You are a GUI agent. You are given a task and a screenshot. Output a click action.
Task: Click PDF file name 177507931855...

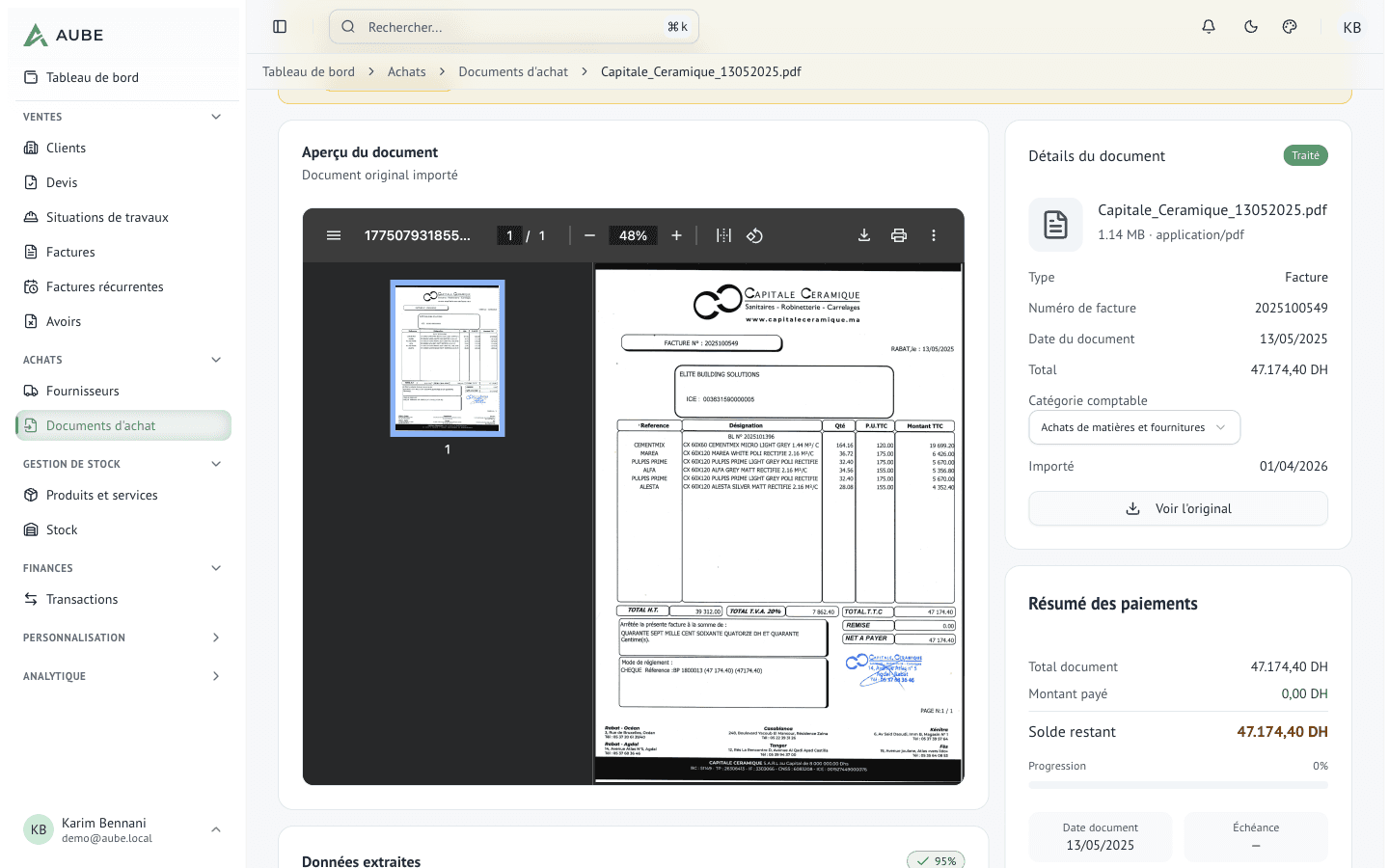point(418,235)
